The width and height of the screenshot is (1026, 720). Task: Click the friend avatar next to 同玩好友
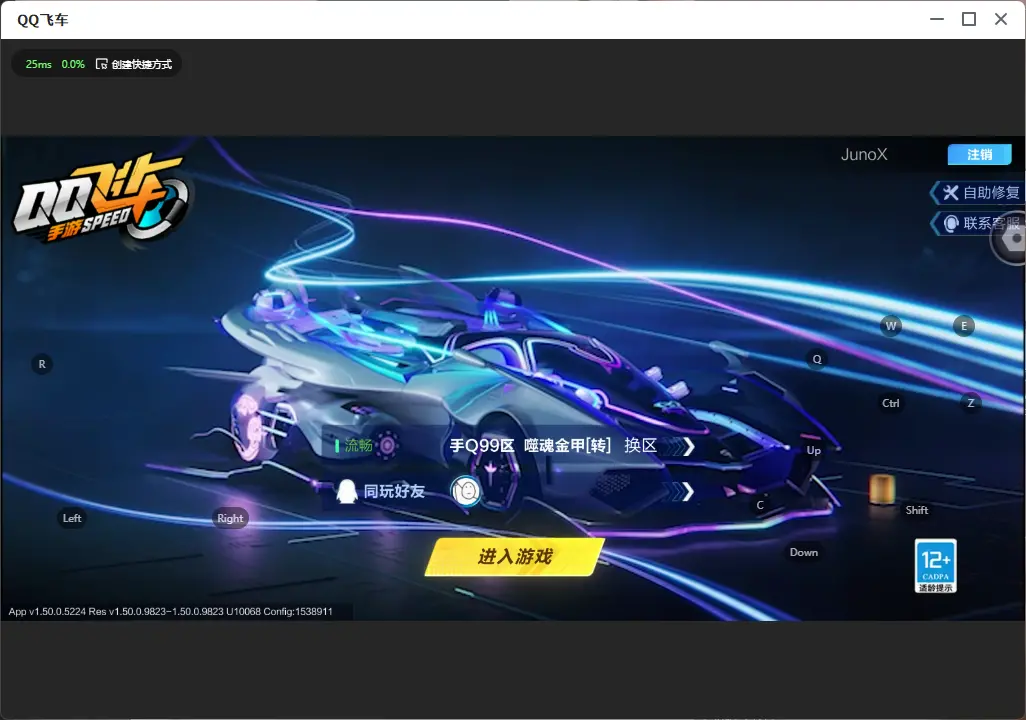click(466, 491)
